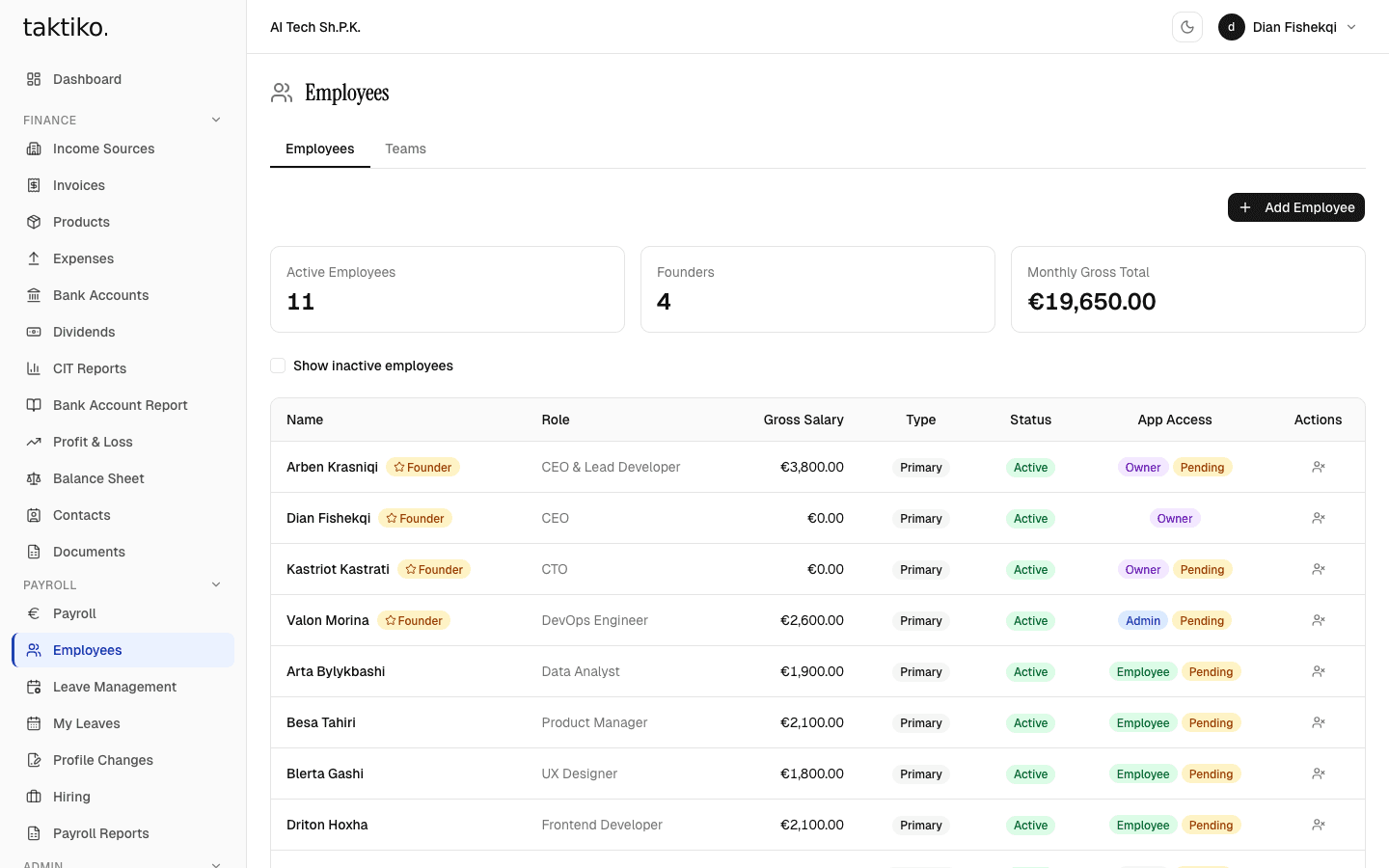Click the Pending badge for Besa Tahiri
The width and height of the screenshot is (1389, 868).
pos(1211,722)
